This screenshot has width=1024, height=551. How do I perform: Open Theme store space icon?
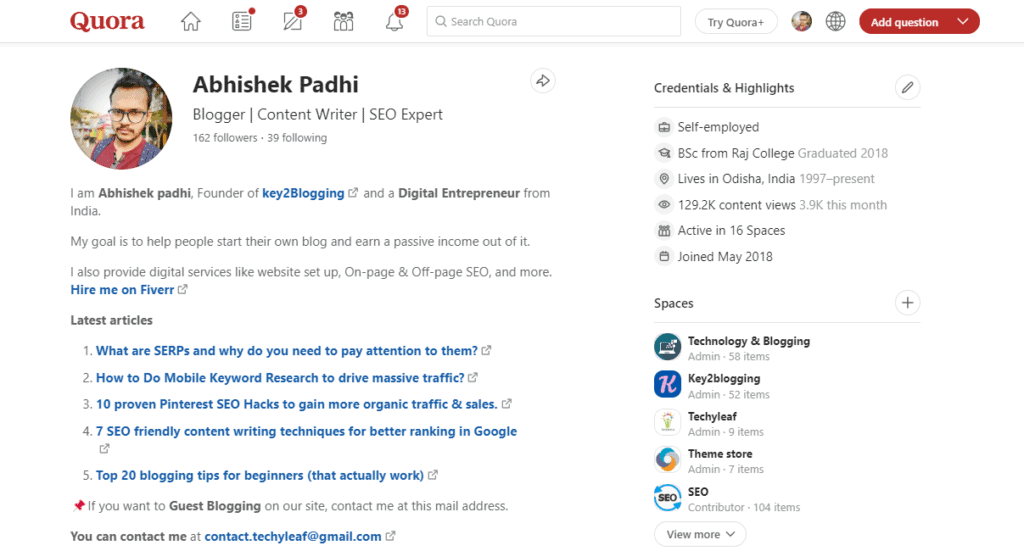coord(667,460)
